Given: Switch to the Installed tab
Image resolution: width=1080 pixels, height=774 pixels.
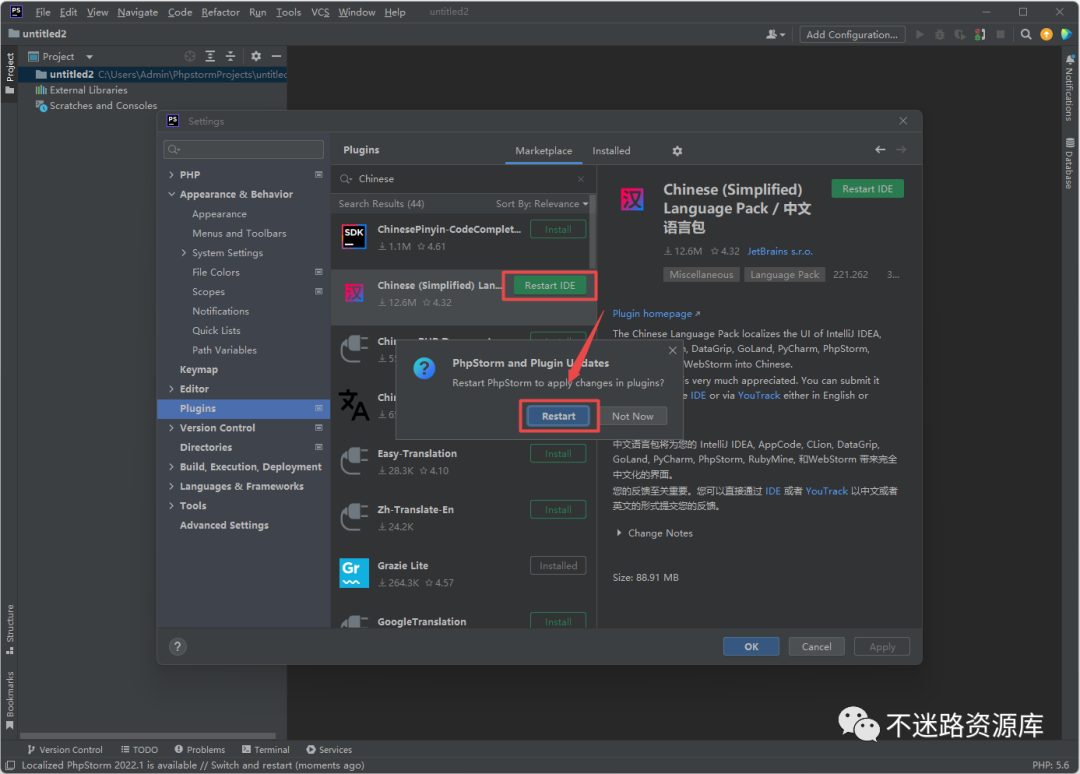Looking at the screenshot, I should (611, 151).
